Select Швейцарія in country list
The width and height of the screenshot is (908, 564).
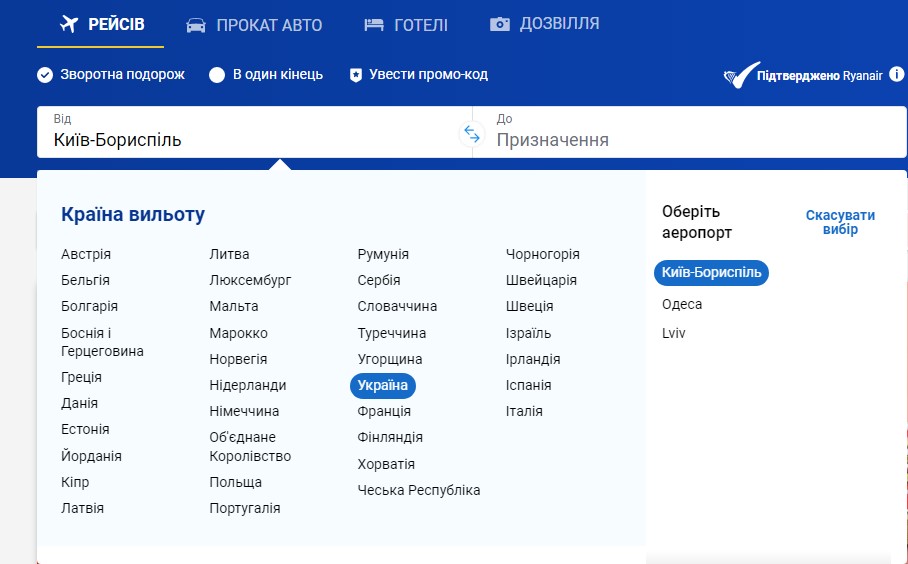[541, 280]
